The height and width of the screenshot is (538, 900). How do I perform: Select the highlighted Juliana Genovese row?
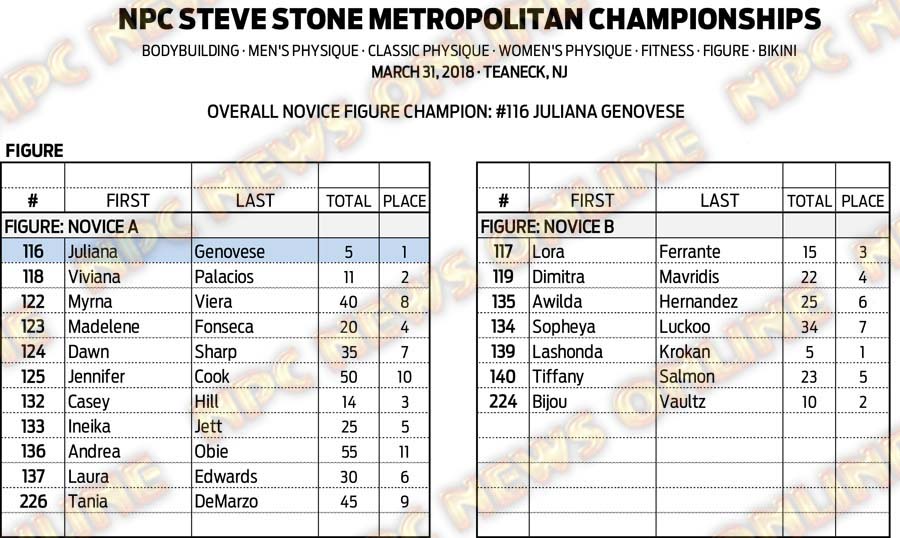coord(215,252)
